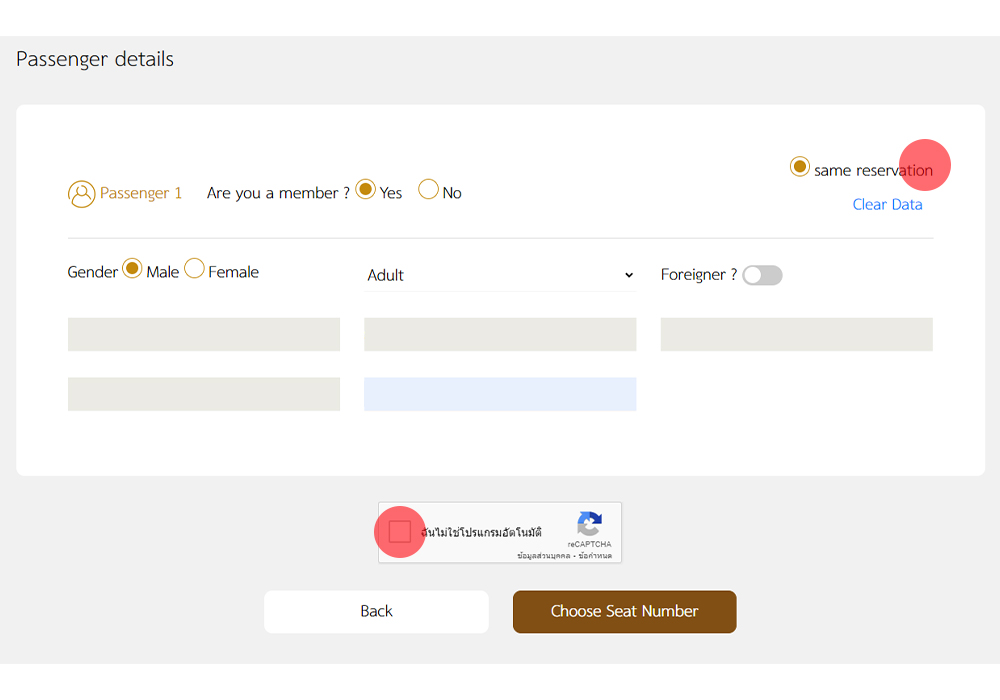Choose Male gender radio button
This screenshot has height=700, width=1000.
coord(132,268)
